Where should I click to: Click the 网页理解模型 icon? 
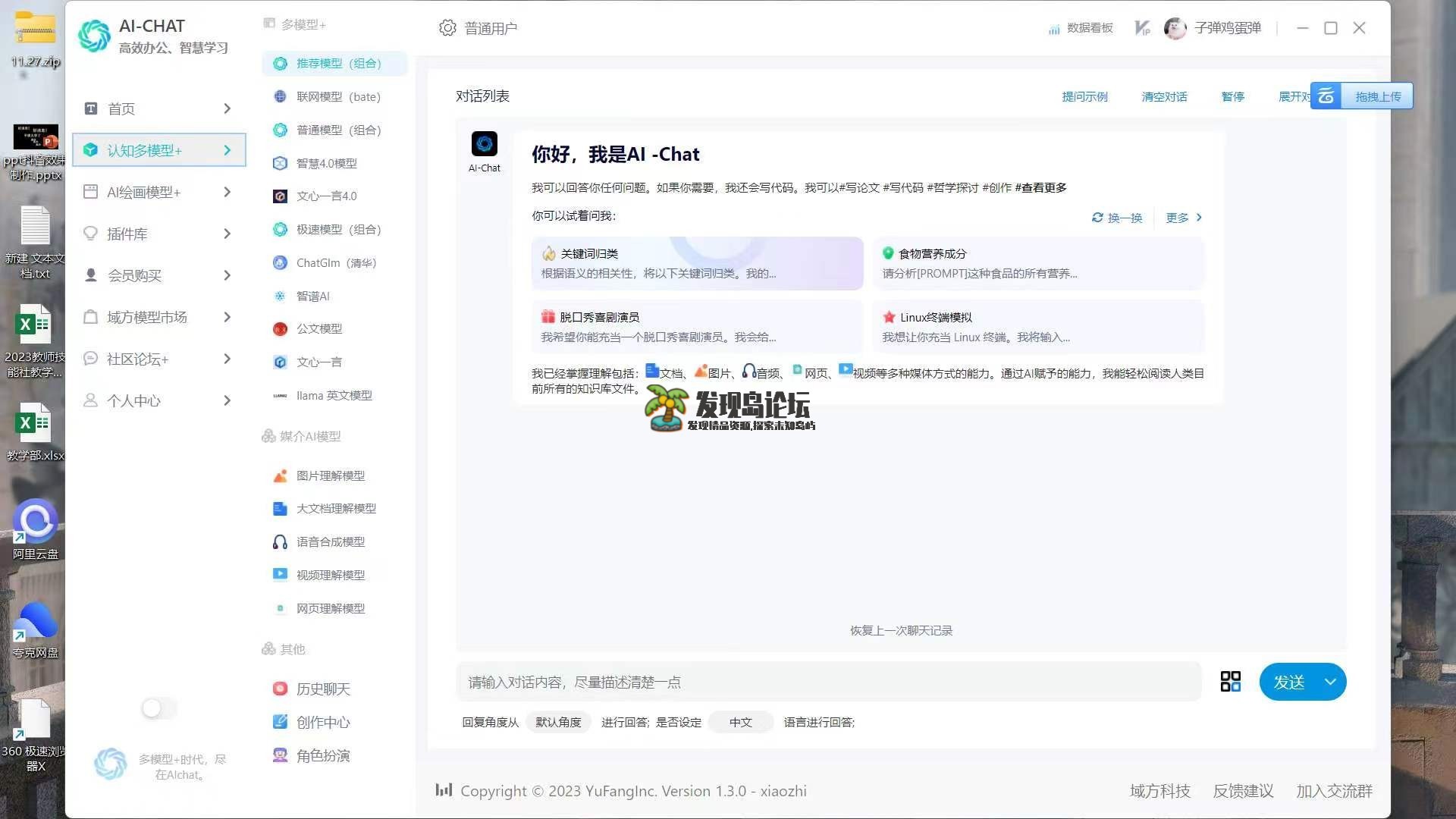pos(280,608)
